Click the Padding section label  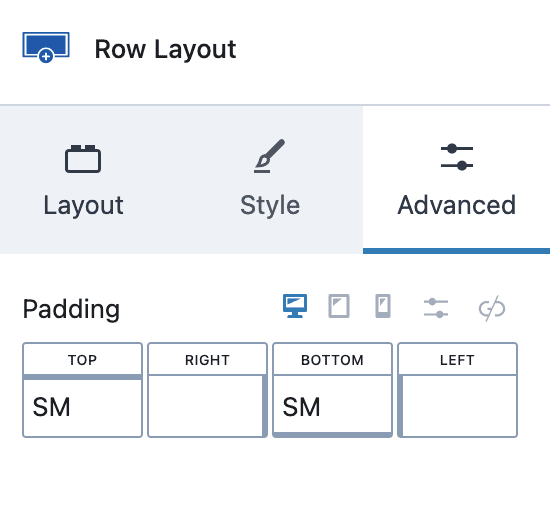(71, 309)
